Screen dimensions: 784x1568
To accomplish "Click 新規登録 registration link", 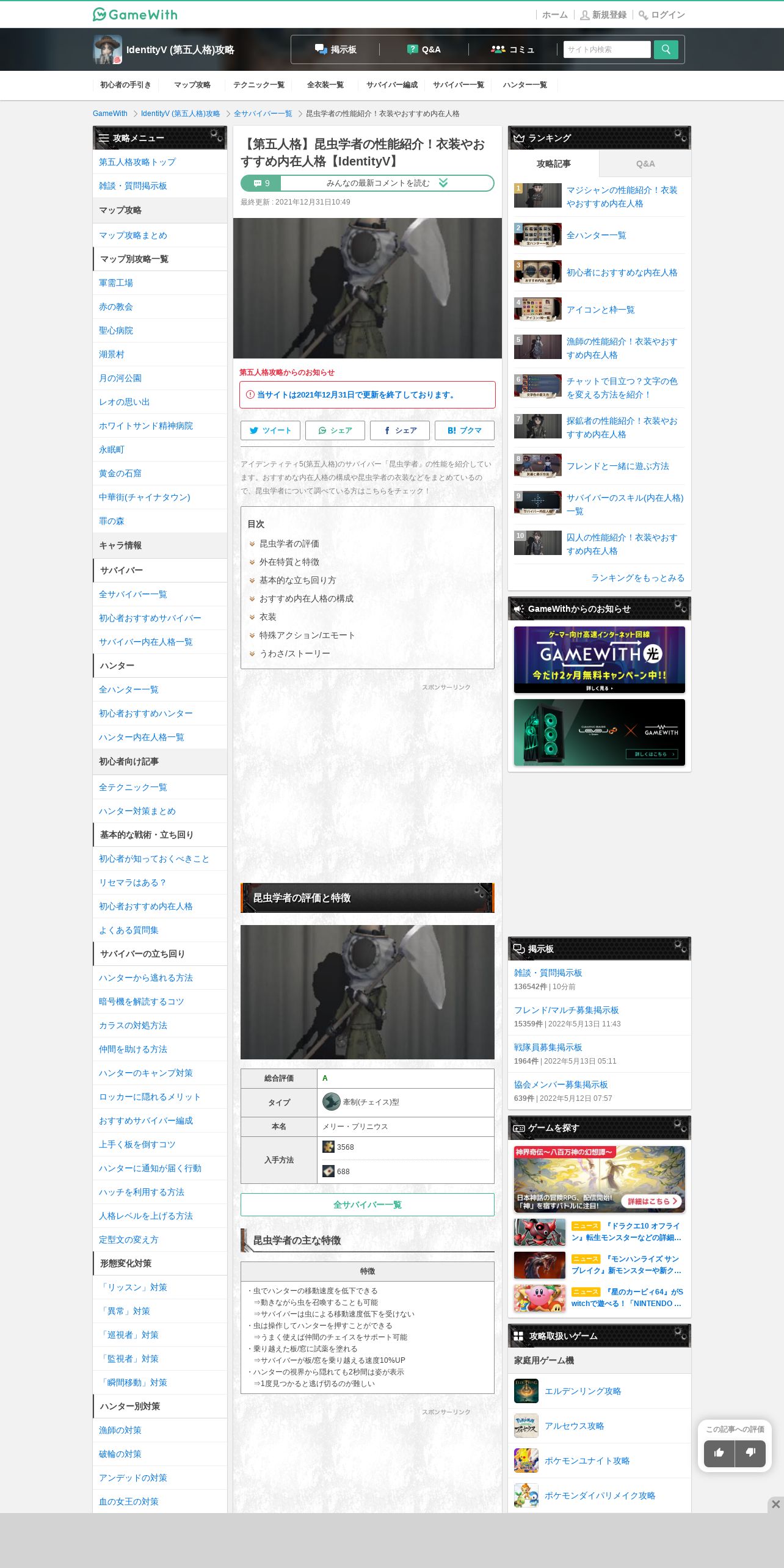I will click(603, 15).
